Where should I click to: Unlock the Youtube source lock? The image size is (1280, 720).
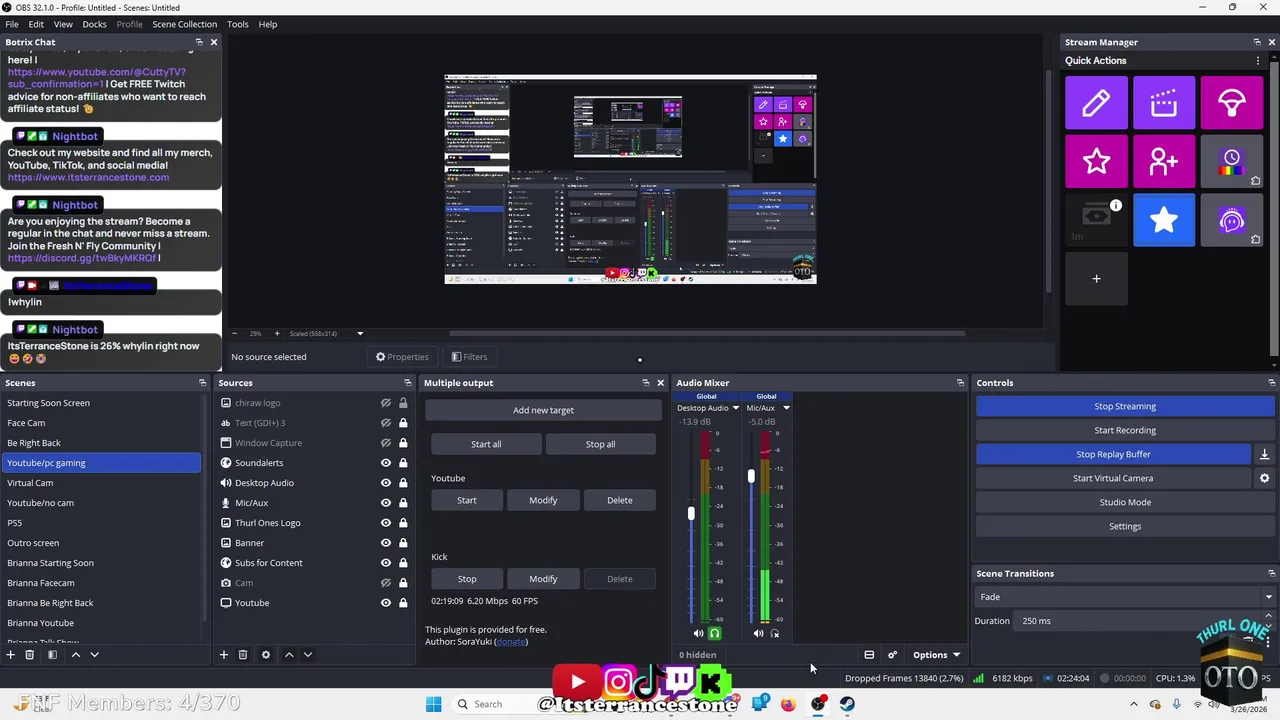403,603
